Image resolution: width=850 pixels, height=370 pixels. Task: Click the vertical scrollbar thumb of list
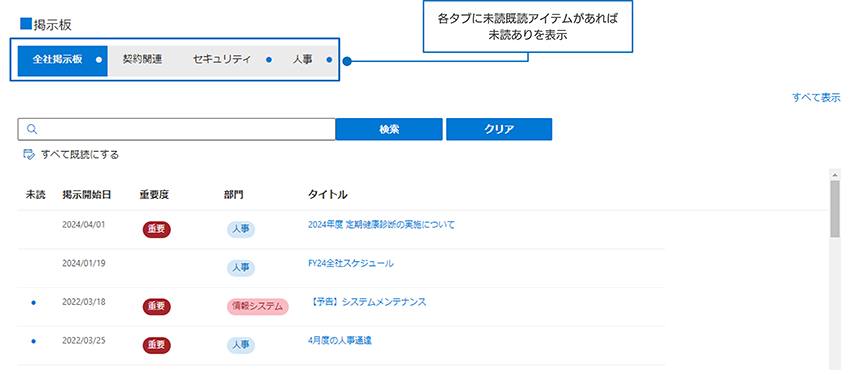[835, 209]
